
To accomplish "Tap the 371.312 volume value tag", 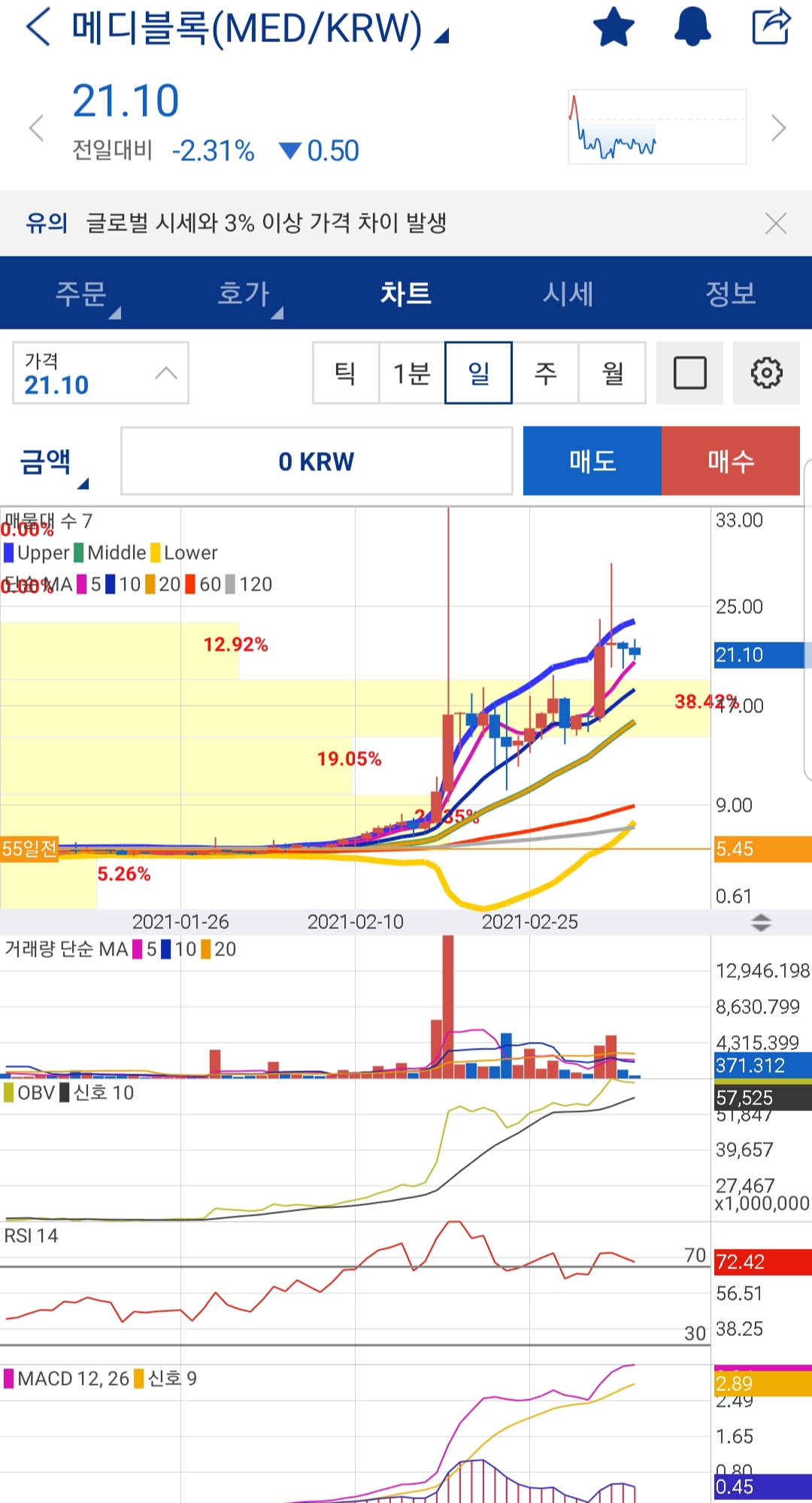I will tap(762, 1065).
